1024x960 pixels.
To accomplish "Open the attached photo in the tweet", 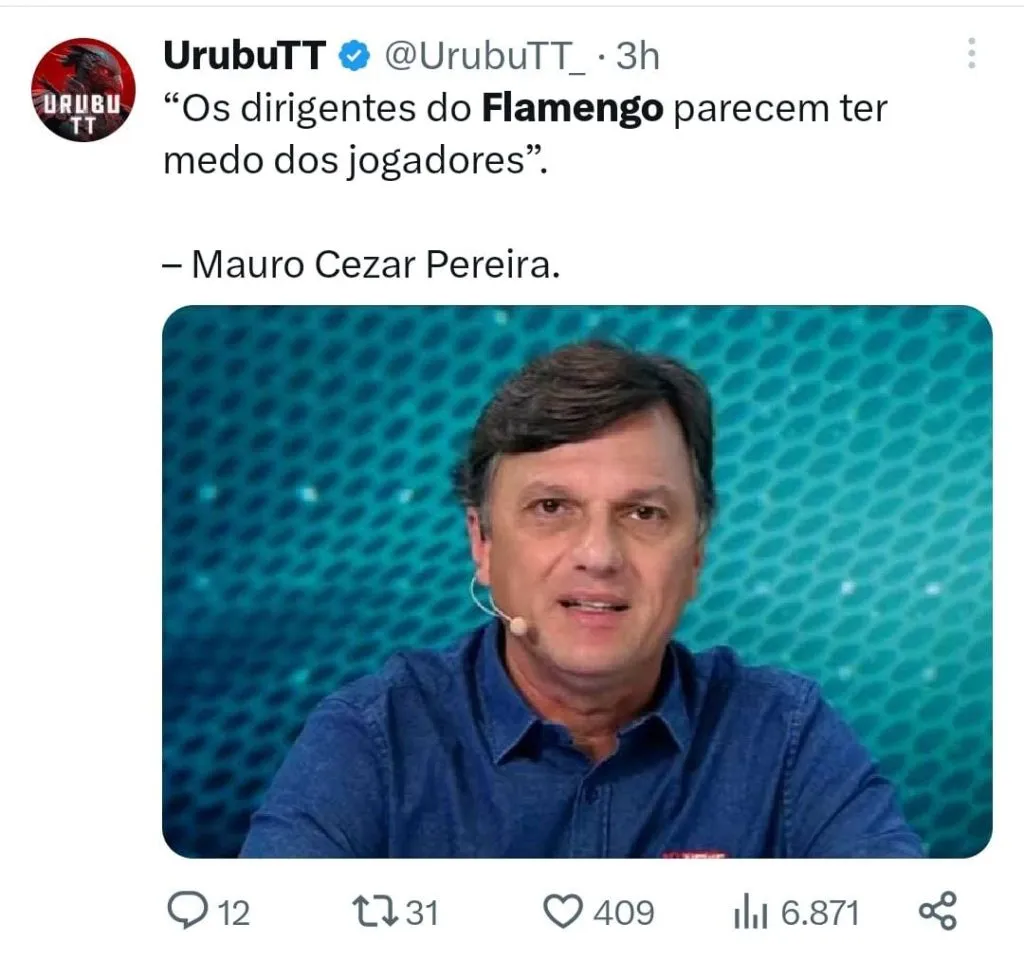I will pyautogui.click(x=577, y=581).
